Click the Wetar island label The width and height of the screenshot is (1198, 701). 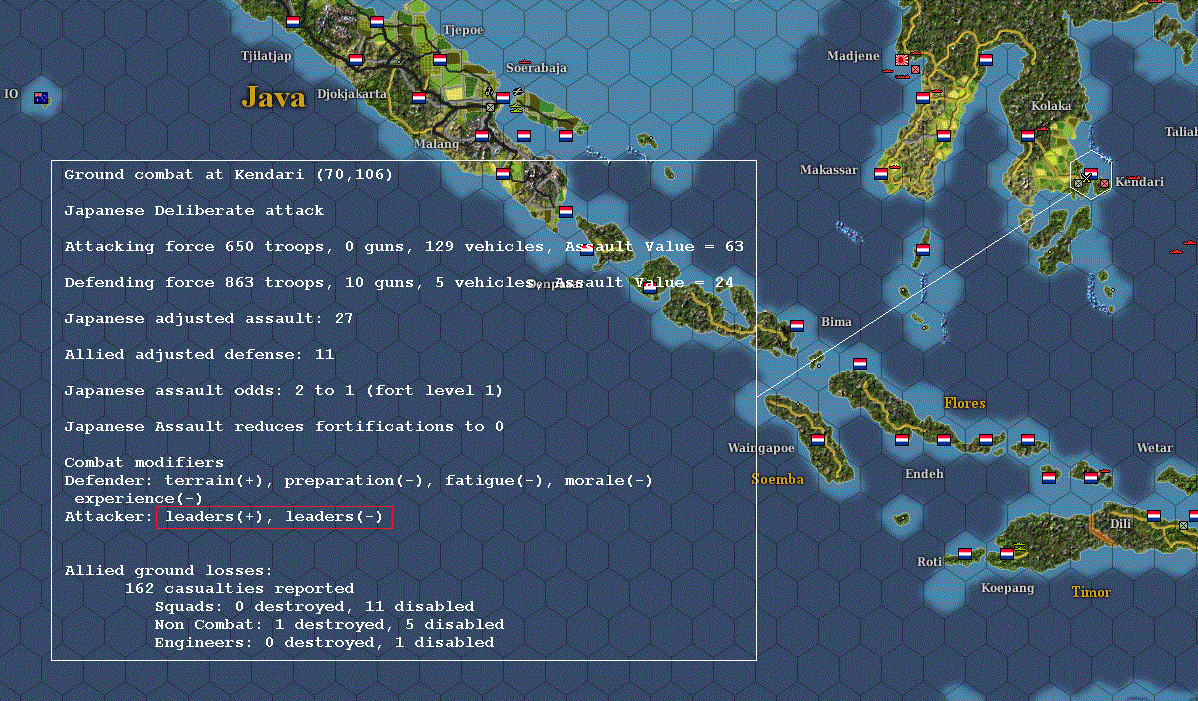1154,447
